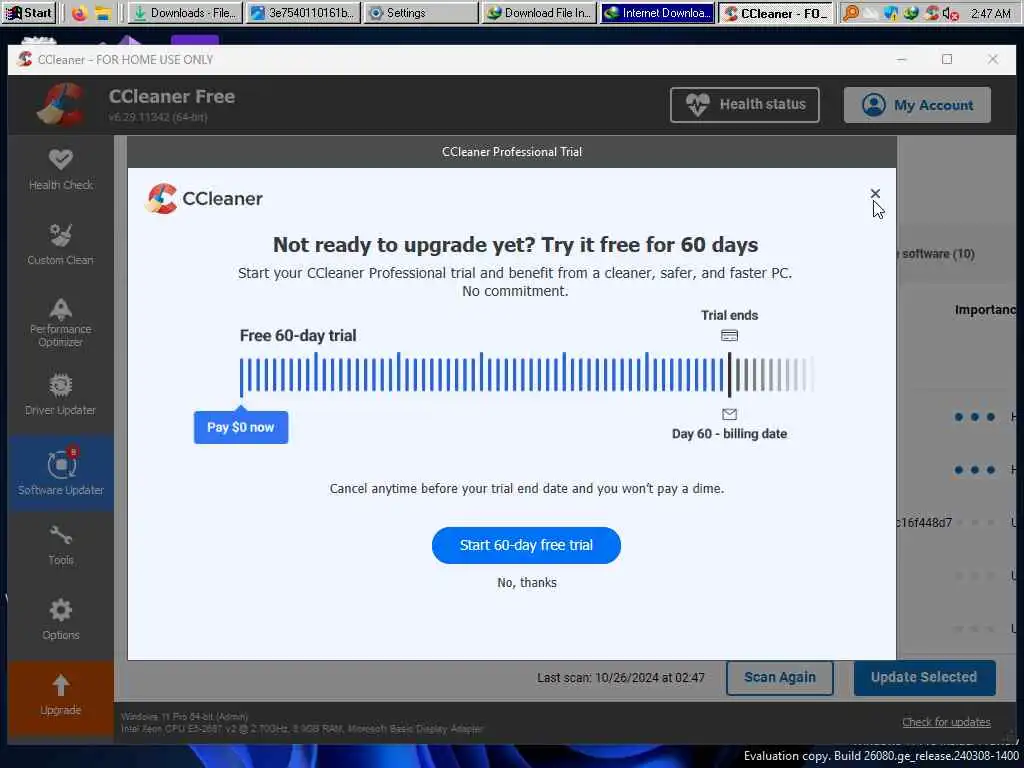Click the CCleaner logo in the header

60,104
